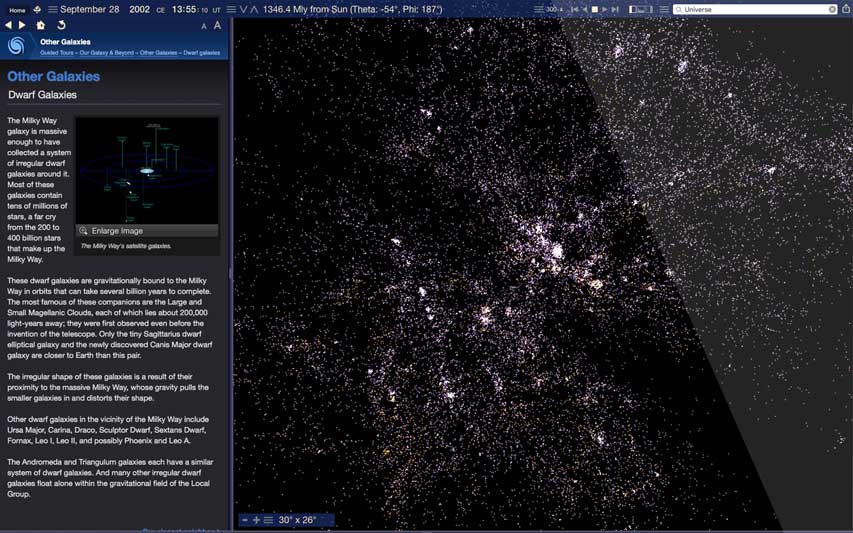Click the home icon in the guide panel

41,25
